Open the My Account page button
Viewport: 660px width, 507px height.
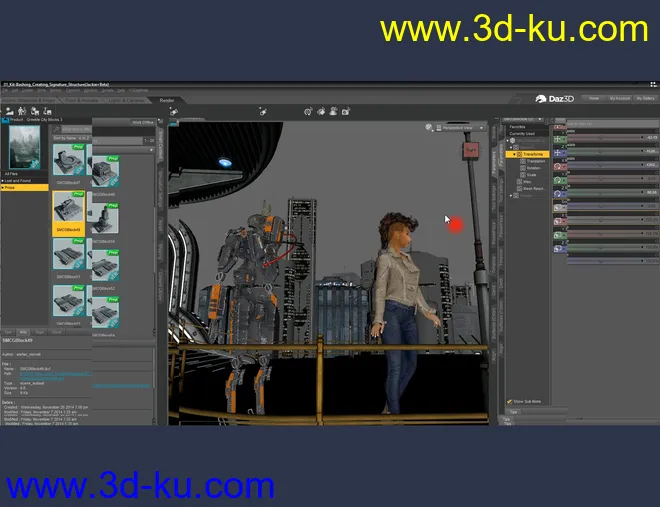coord(619,99)
